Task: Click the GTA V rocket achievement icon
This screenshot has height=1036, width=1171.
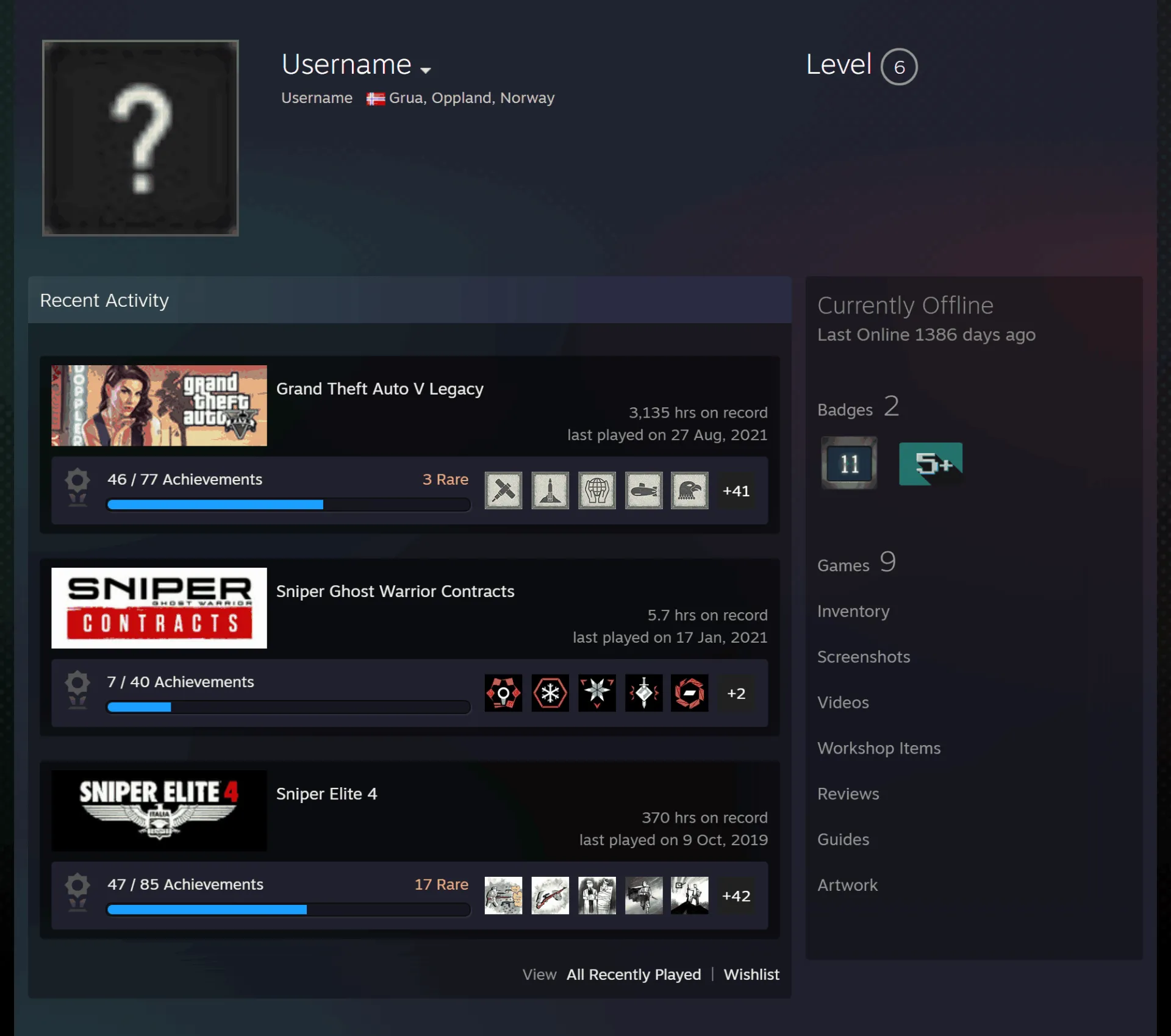Action: (550, 490)
